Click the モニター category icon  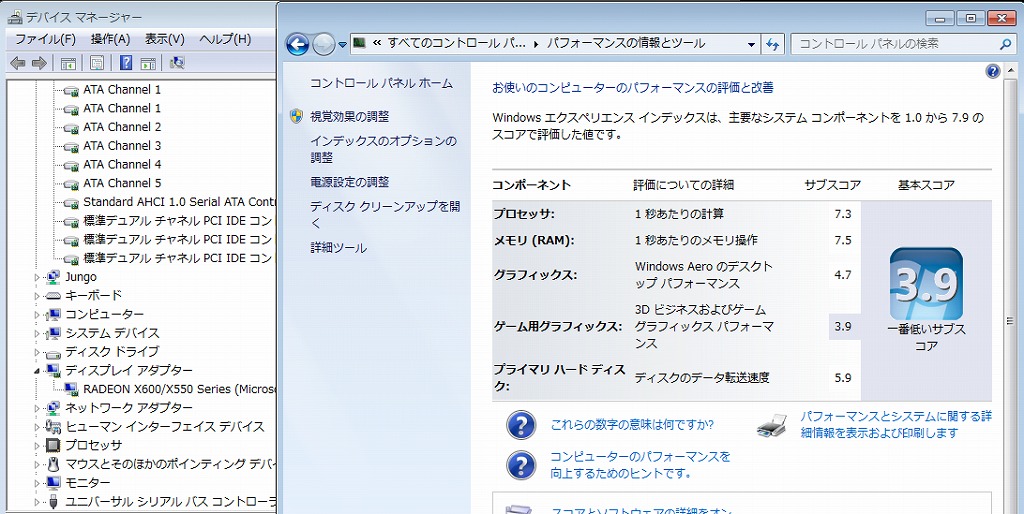coord(54,483)
